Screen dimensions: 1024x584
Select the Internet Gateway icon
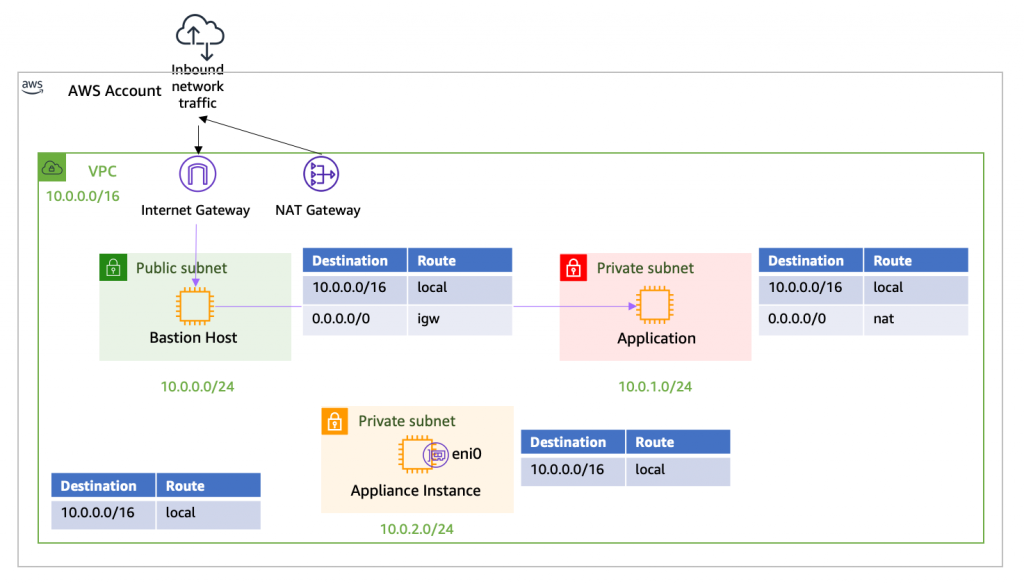197,172
